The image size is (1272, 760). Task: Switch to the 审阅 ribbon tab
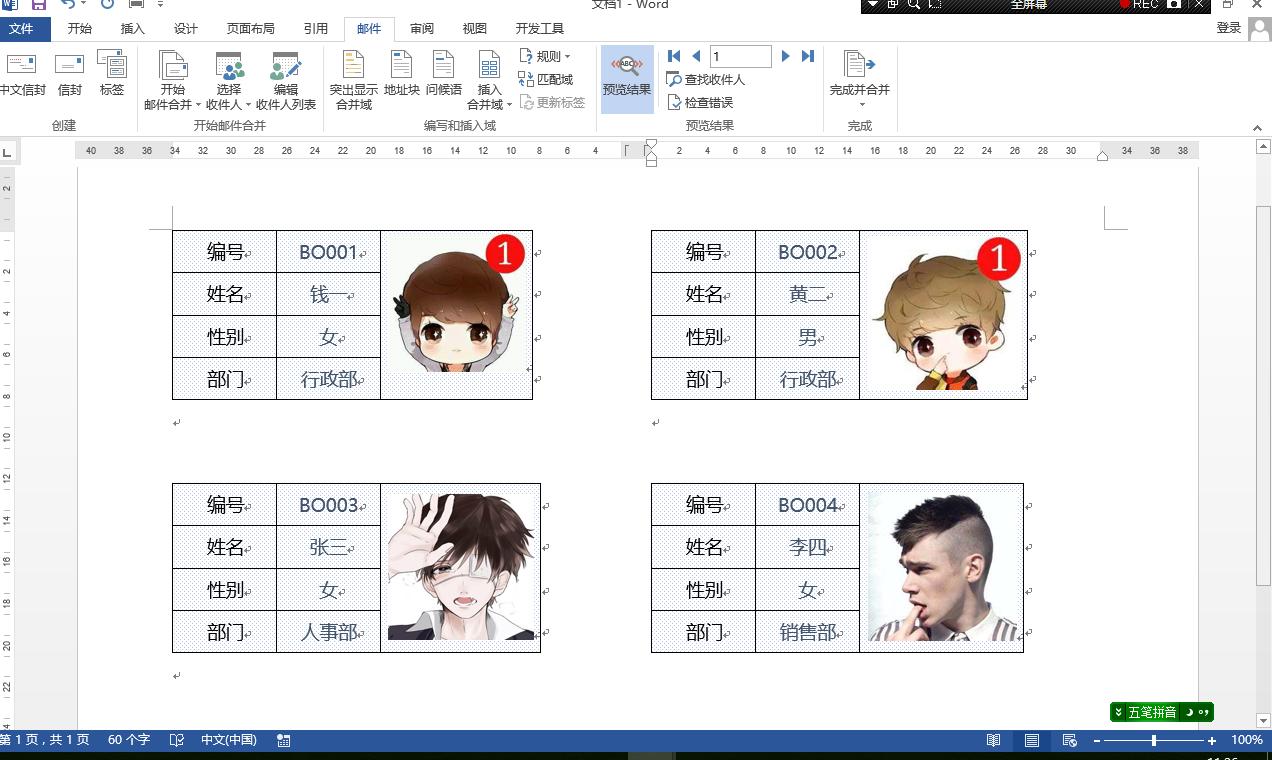[421, 28]
